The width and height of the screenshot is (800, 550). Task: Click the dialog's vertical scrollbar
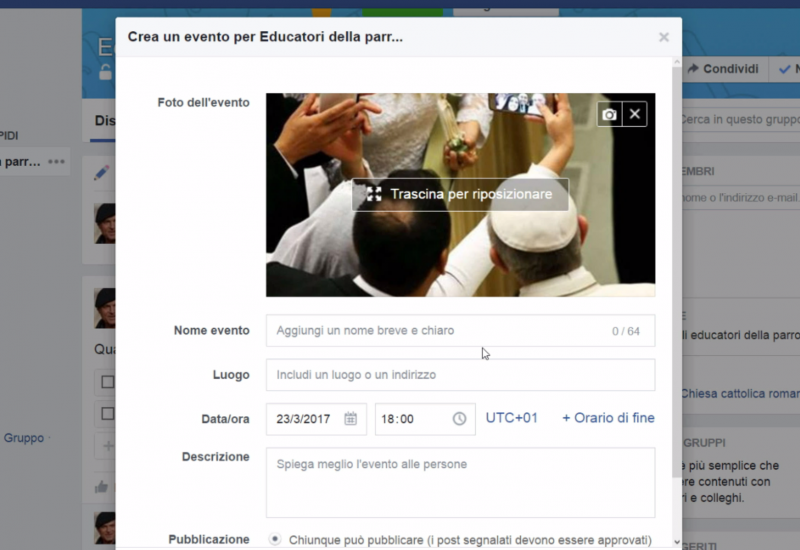(676, 300)
